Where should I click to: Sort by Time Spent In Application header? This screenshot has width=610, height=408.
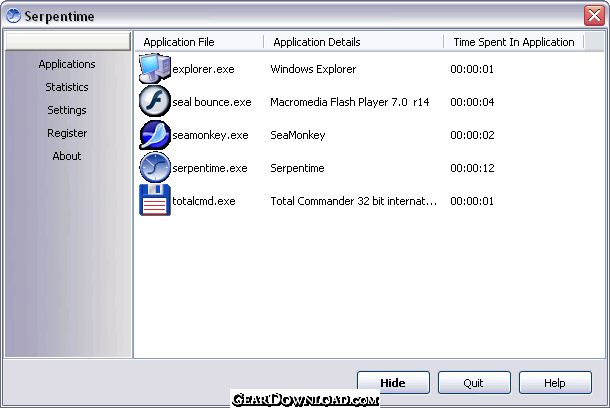[514, 42]
